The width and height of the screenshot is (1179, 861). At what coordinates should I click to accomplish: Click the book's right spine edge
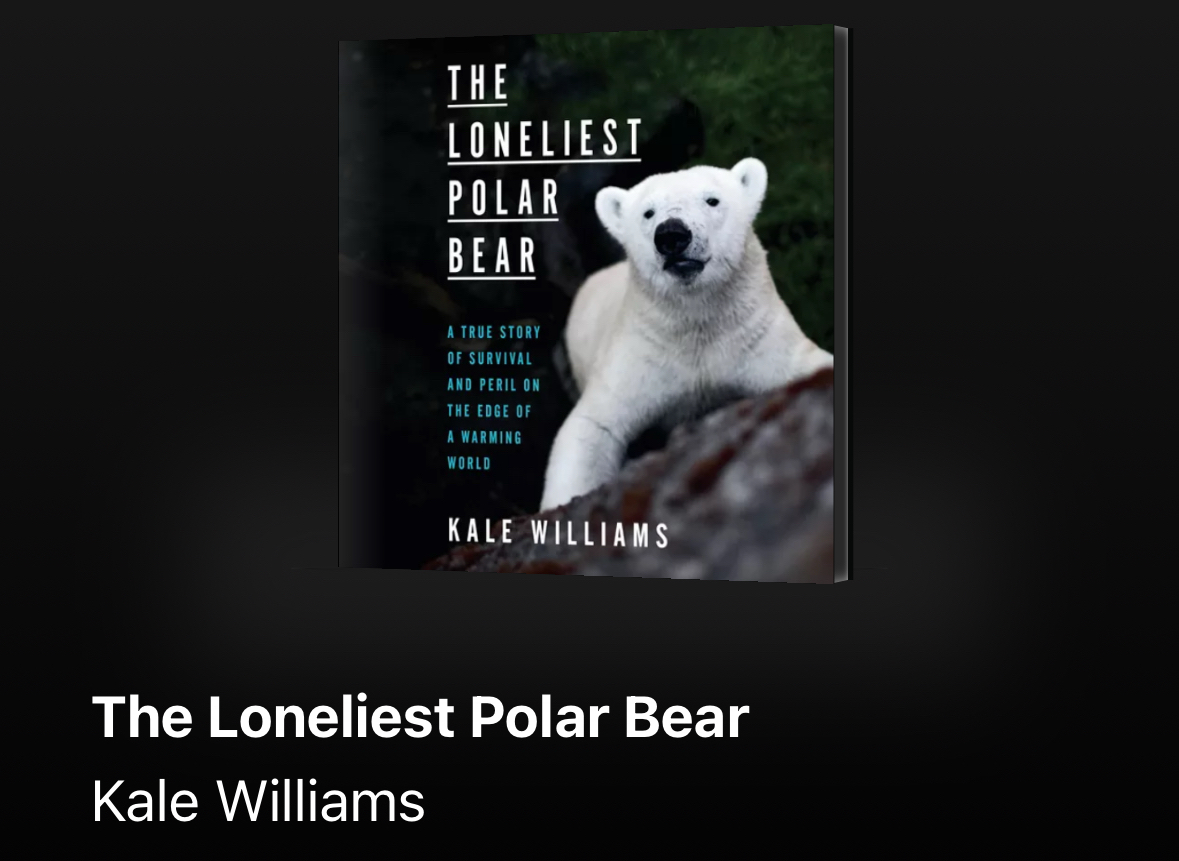(x=841, y=304)
